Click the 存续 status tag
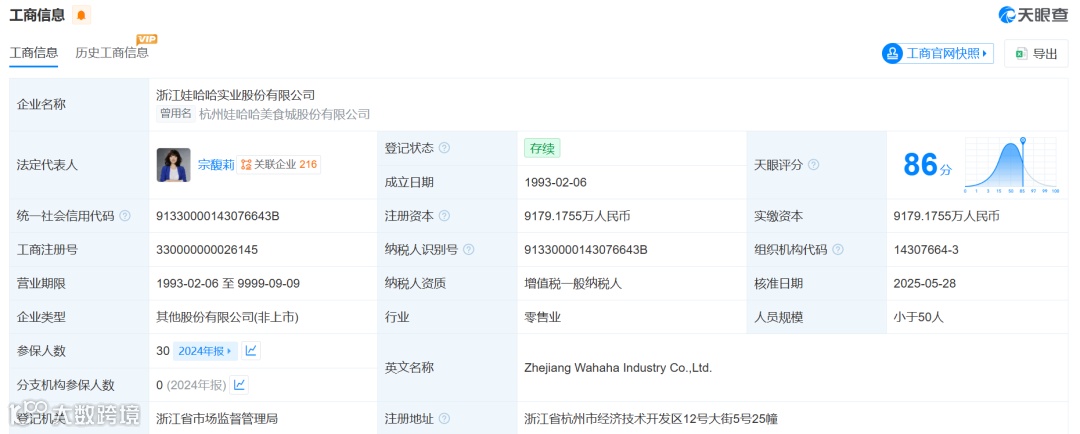 click(542, 148)
